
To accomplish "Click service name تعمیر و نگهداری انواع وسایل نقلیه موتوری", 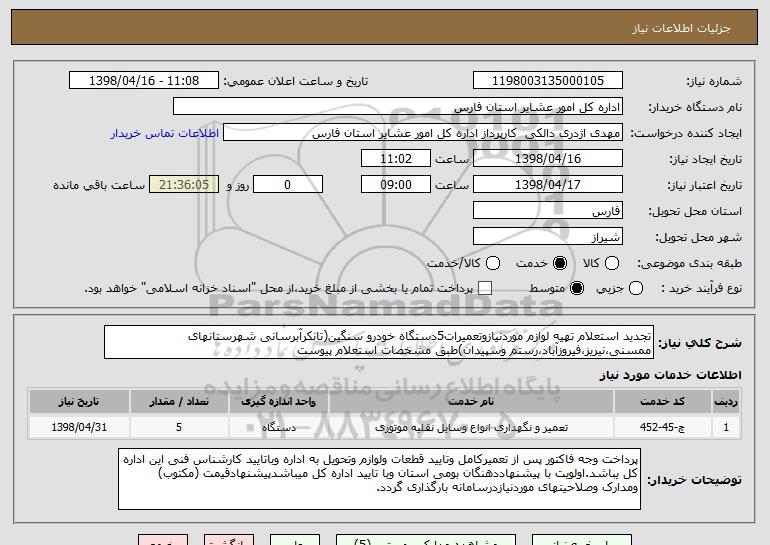I will click(x=471, y=427).
